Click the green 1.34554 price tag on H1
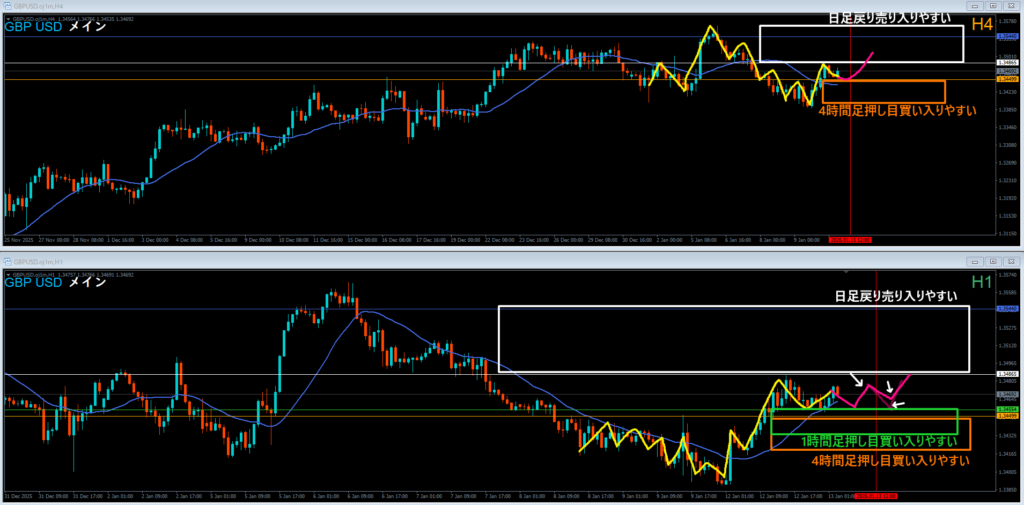Image resolution: width=1024 pixels, height=505 pixels. [x=1006, y=410]
